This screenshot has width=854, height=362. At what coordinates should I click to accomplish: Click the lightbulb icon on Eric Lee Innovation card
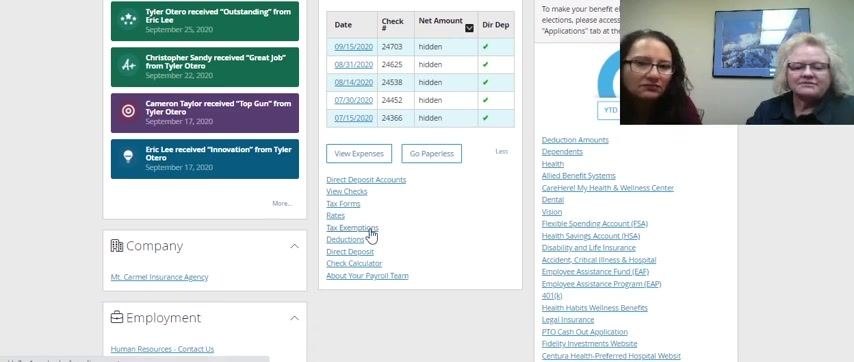pos(128,157)
